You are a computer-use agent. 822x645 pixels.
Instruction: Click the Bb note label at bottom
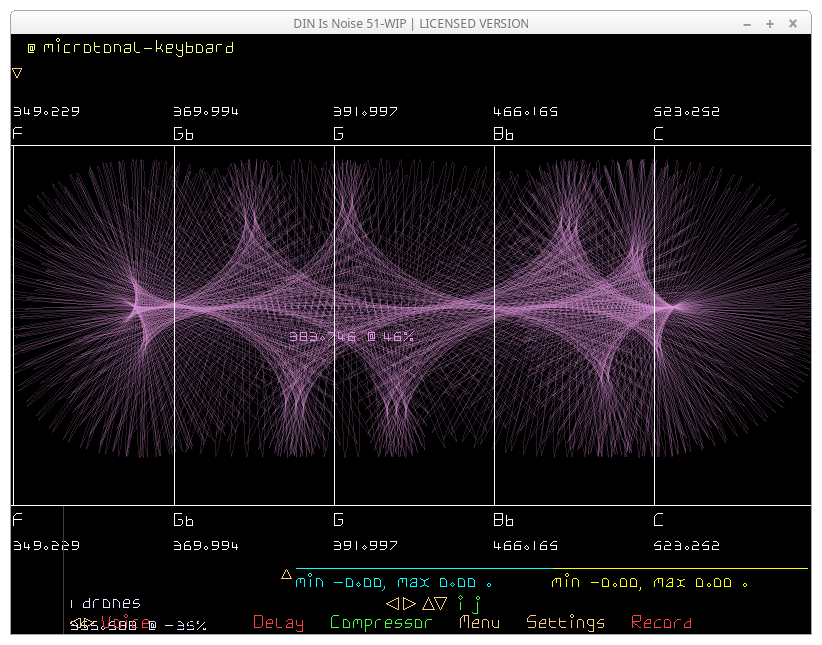coord(504,520)
